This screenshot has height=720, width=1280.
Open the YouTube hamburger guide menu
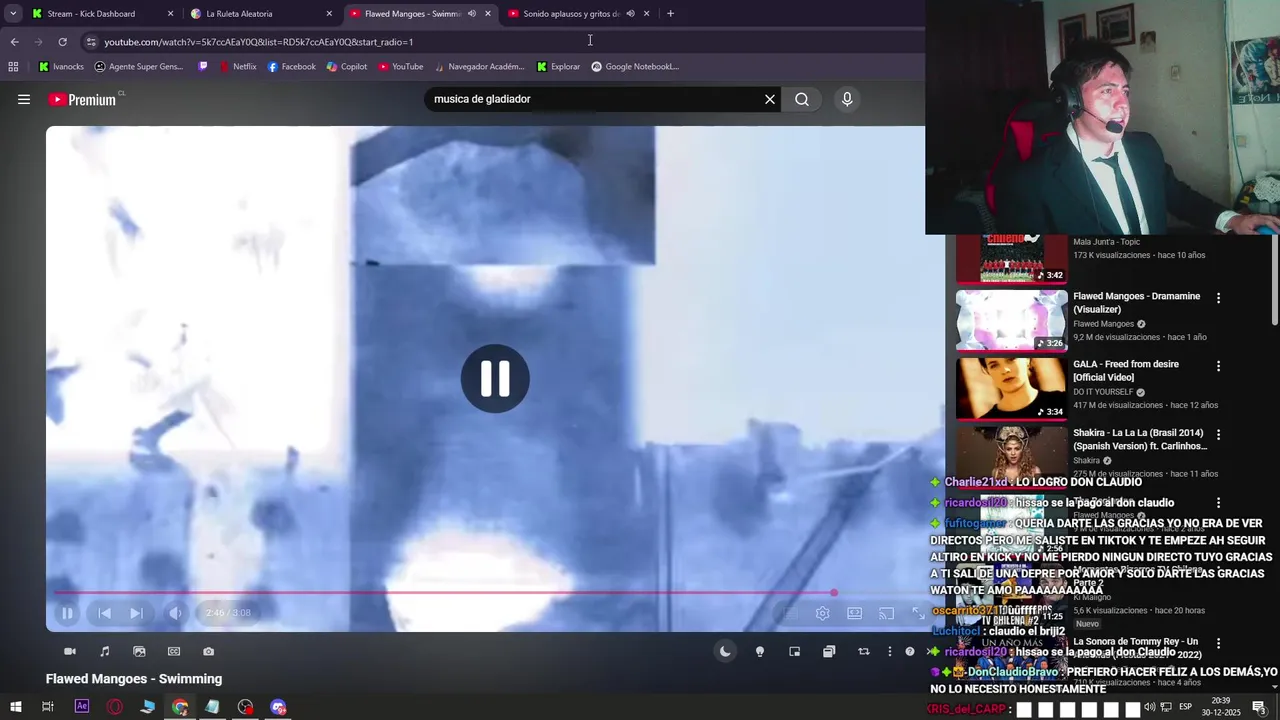pos(24,99)
